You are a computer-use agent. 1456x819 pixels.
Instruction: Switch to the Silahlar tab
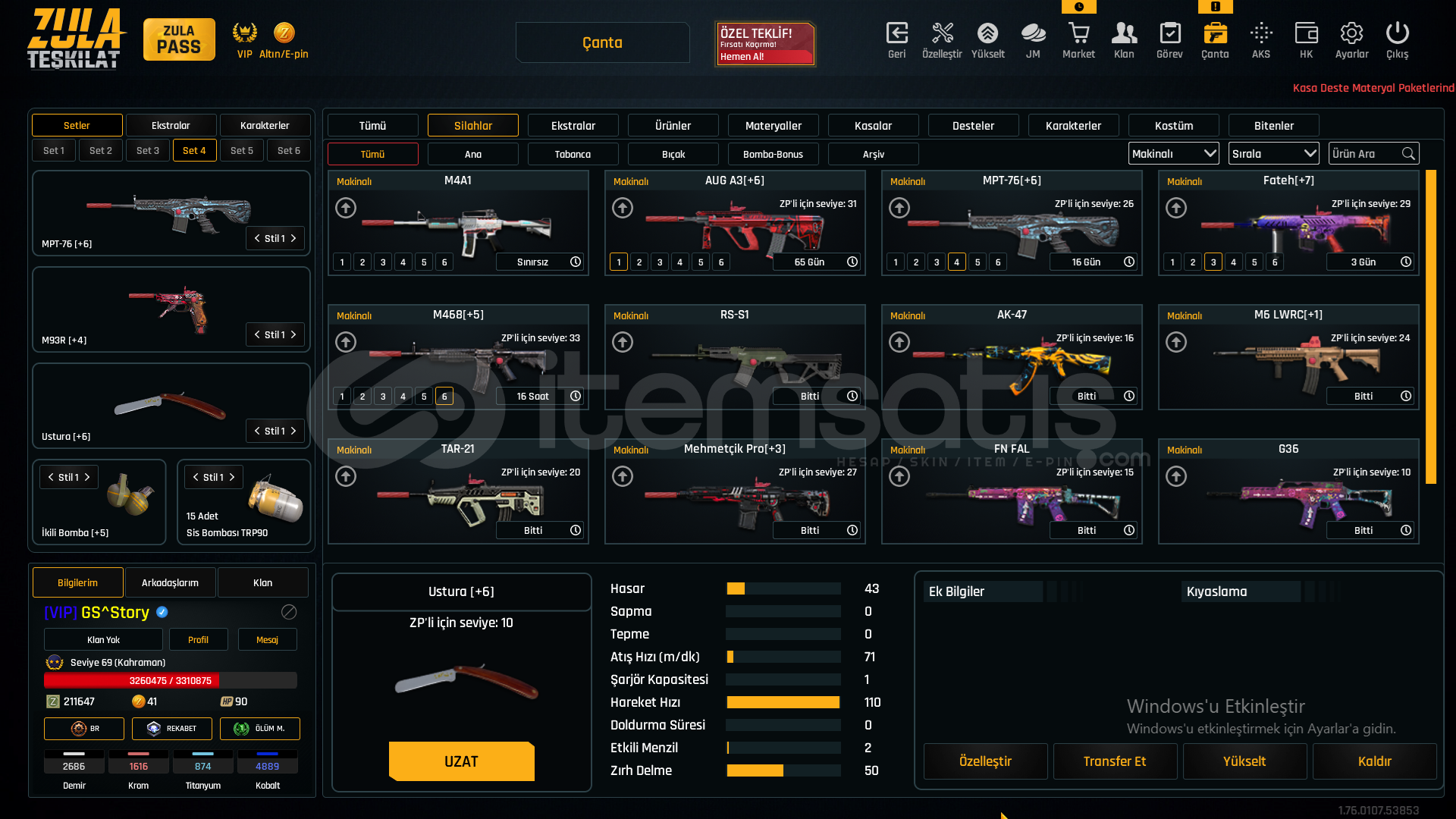click(x=473, y=126)
